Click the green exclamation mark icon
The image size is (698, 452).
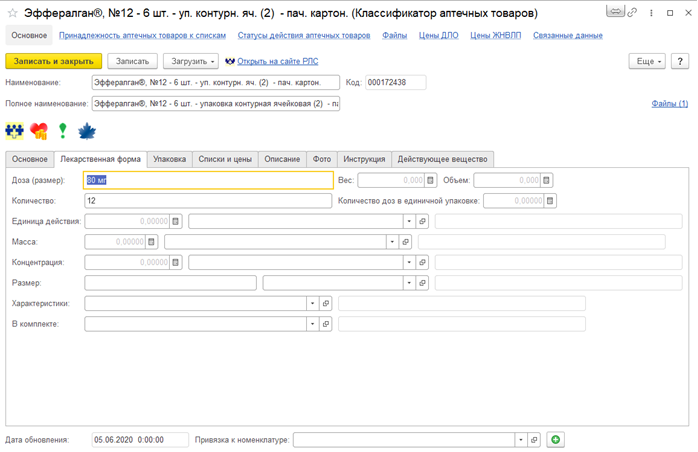[x=63, y=131]
